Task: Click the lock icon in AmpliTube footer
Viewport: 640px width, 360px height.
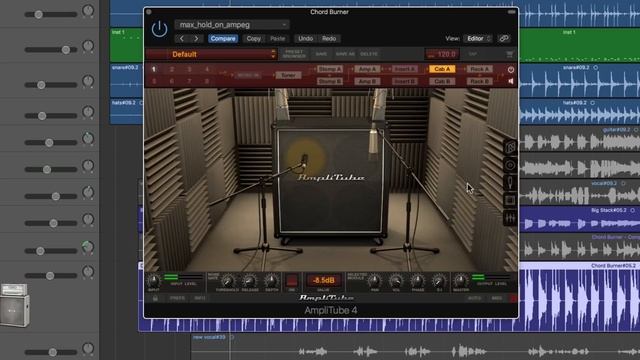Action: (x=155, y=298)
